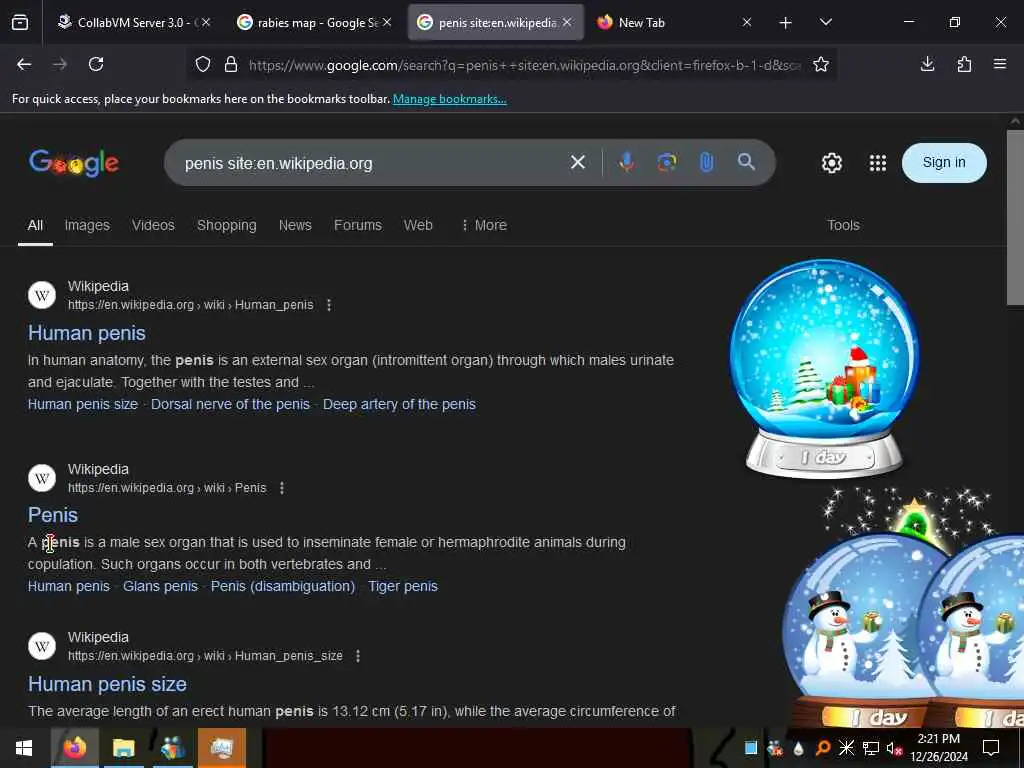Click the paperclip attach icon in the search box
Screen dimensions: 1024x768
[707, 162]
